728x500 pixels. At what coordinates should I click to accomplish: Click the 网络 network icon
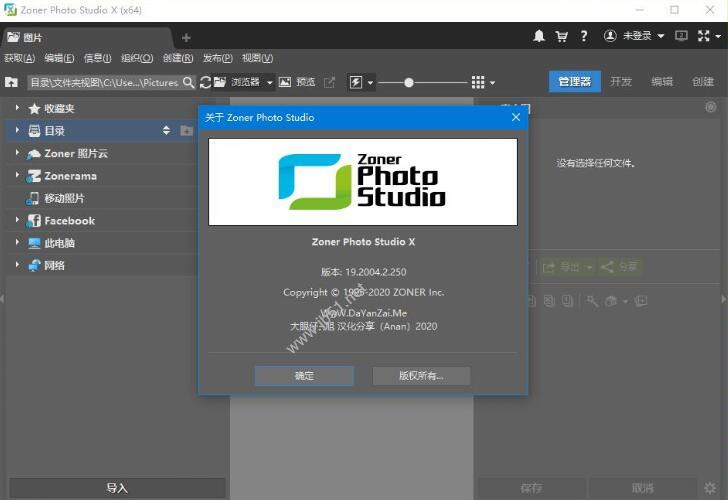[34, 266]
